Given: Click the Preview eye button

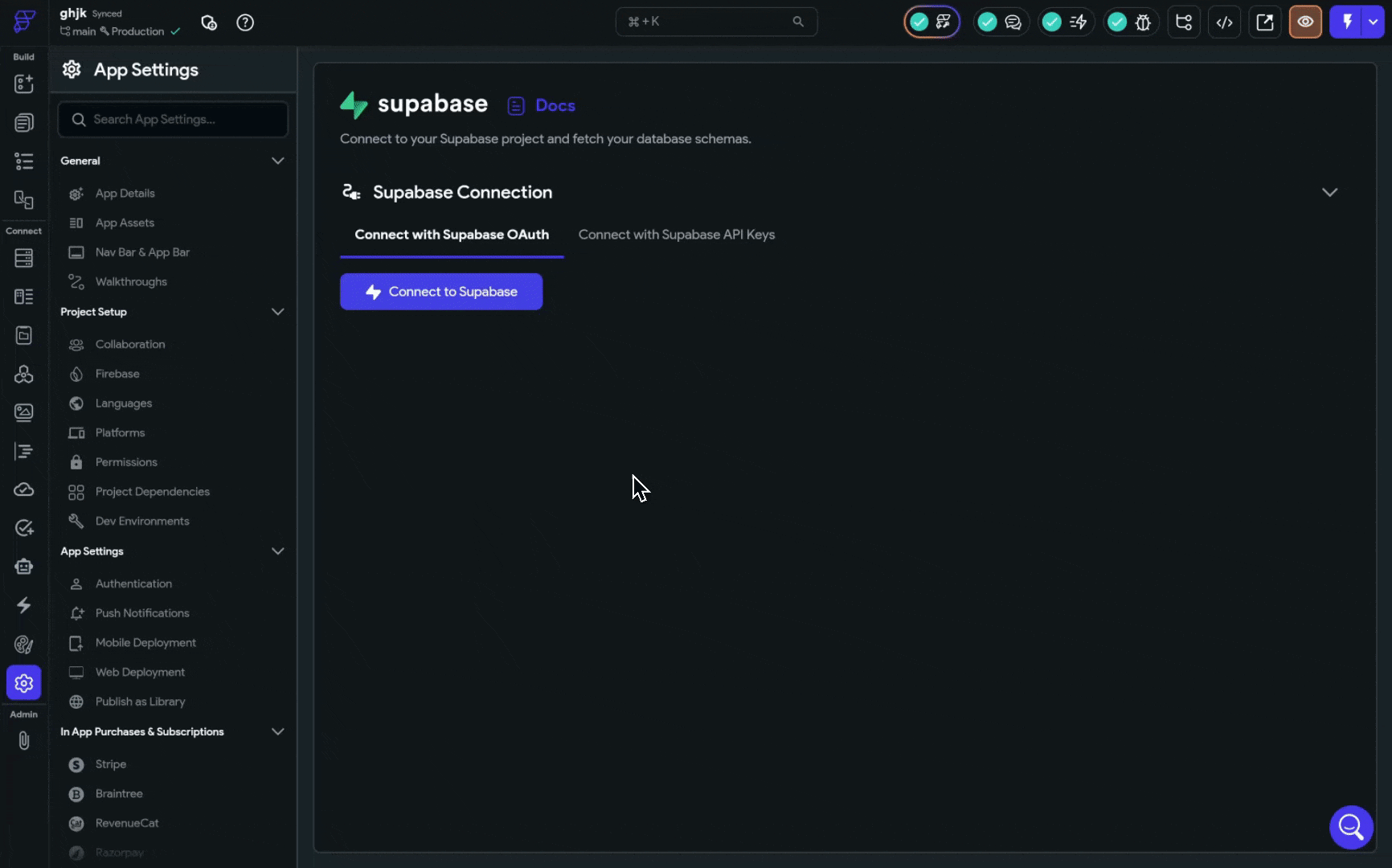Looking at the screenshot, I should point(1305,23).
